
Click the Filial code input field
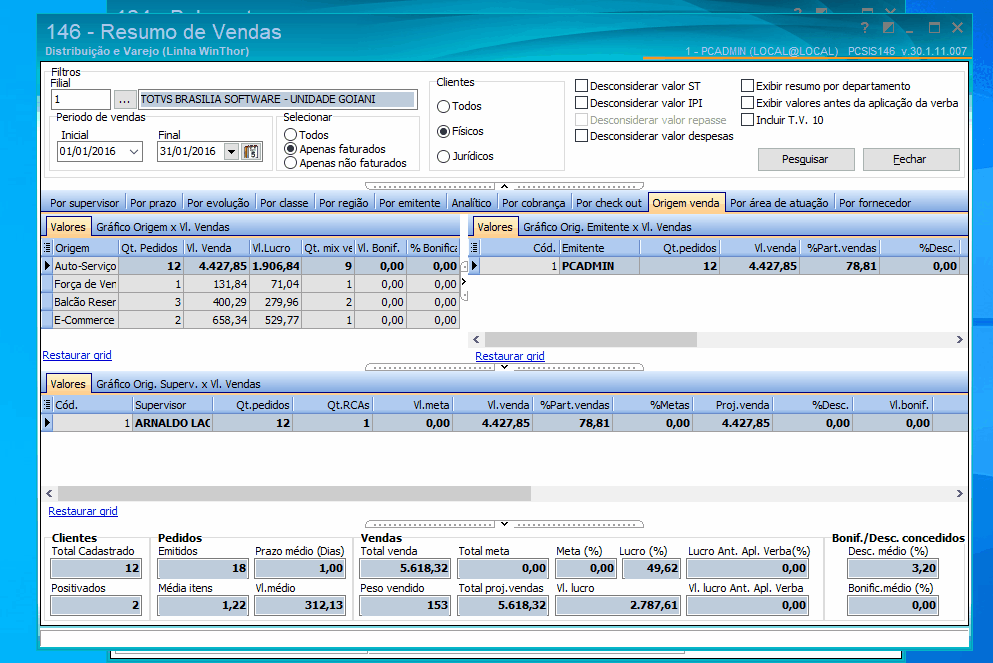pos(80,99)
